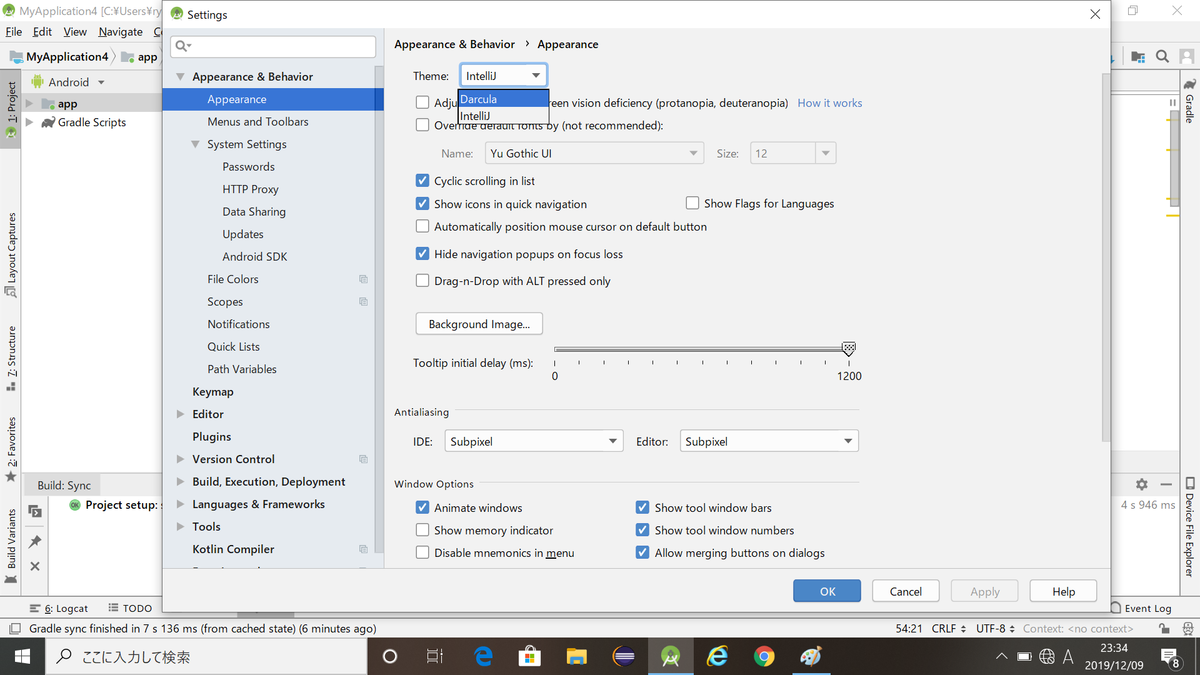The image size is (1200, 675).
Task: Click the search icon in main toolbar
Action: tap(1162, 57)
